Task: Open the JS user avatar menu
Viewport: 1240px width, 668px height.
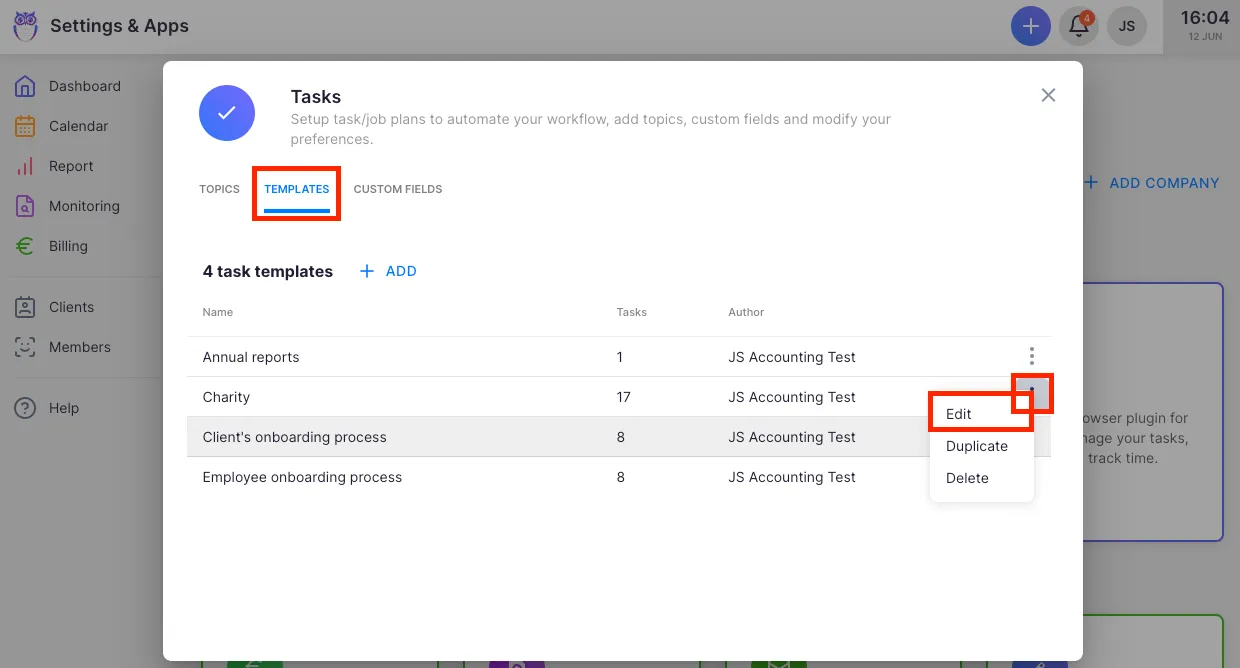Action: pos(1126,26)
